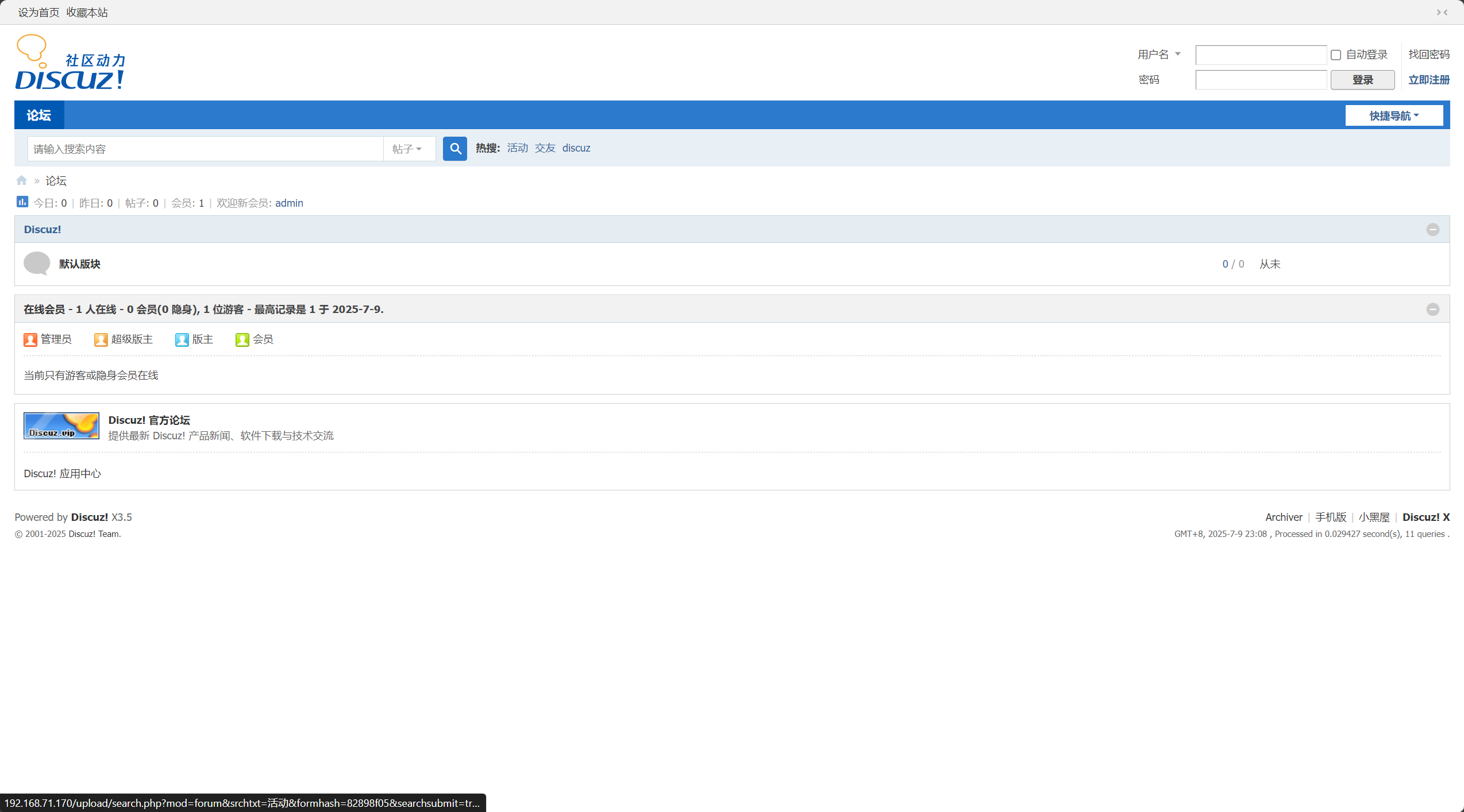
Task: Open the 找回密码 link
Action: click(1428, 55)
